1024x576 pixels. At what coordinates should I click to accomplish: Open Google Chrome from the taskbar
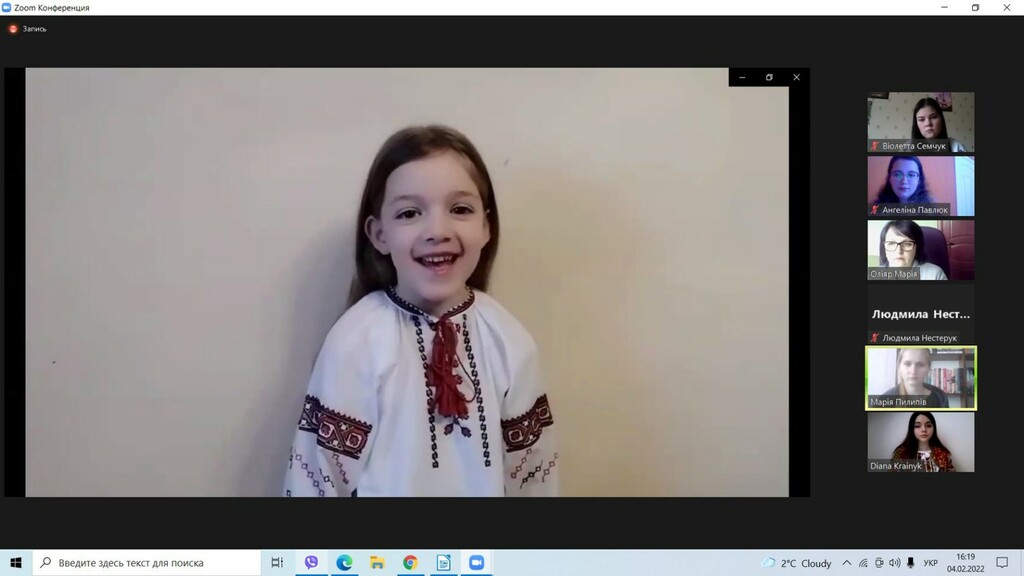coord(410,563)
